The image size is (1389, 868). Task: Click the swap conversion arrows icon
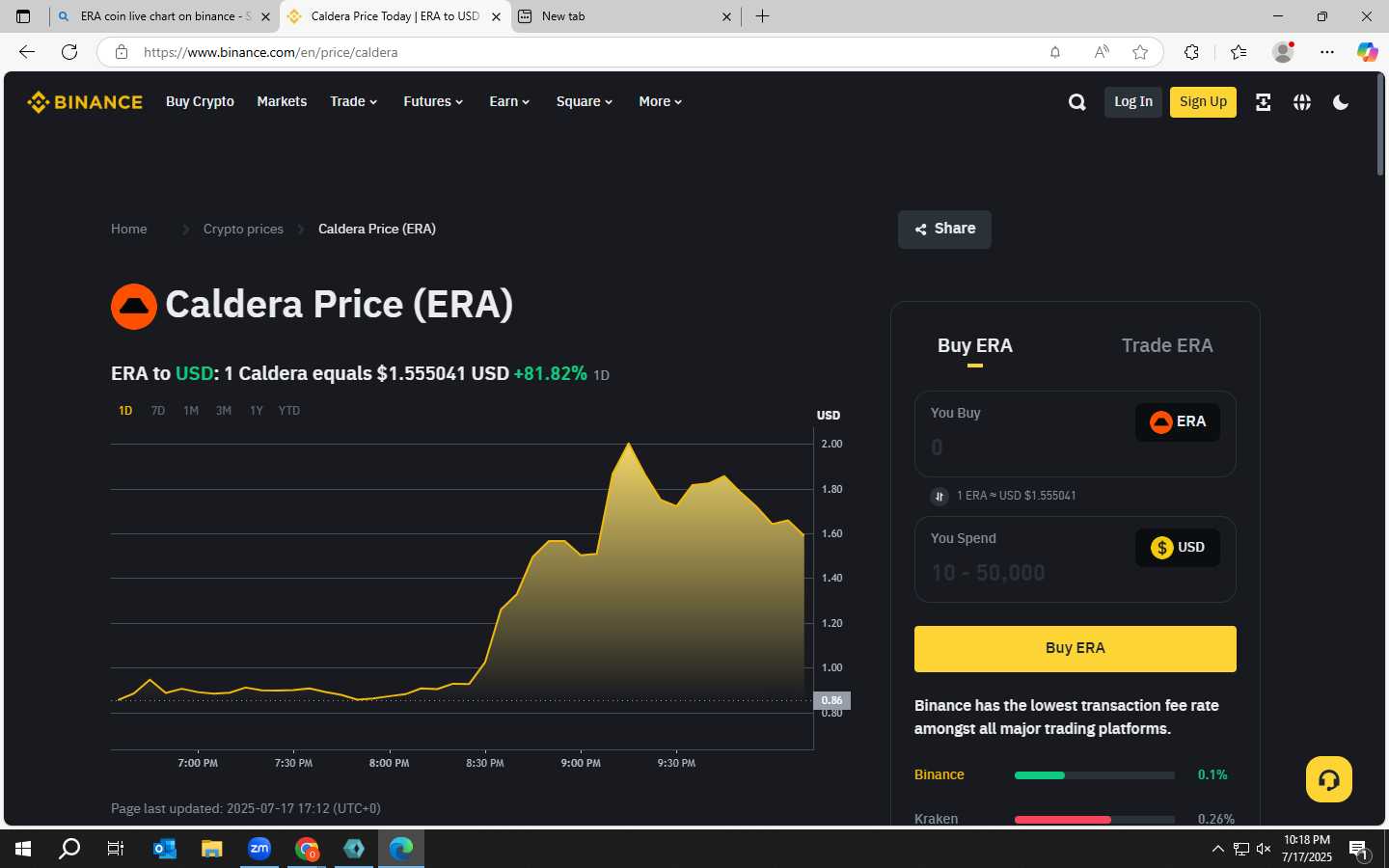pos(940,496)
